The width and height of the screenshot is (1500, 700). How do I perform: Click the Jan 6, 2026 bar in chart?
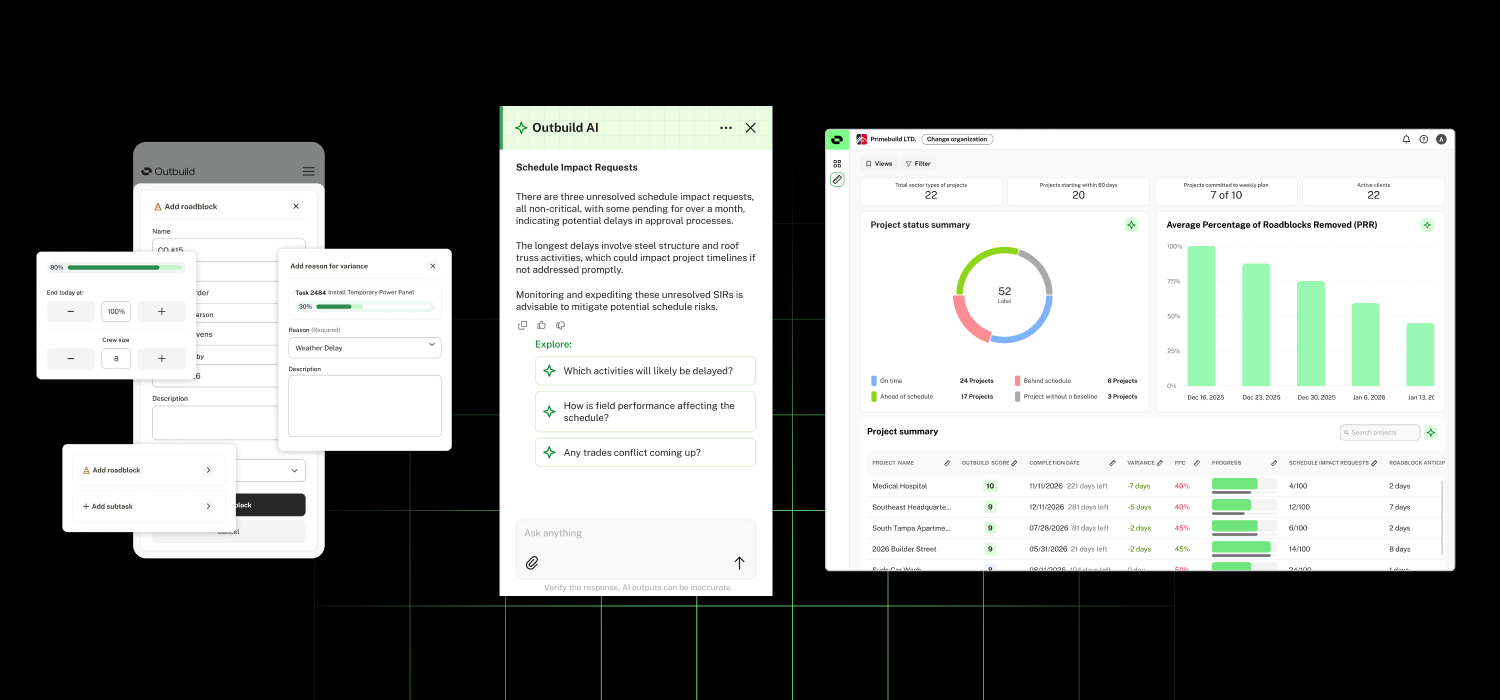point(1366,344)
